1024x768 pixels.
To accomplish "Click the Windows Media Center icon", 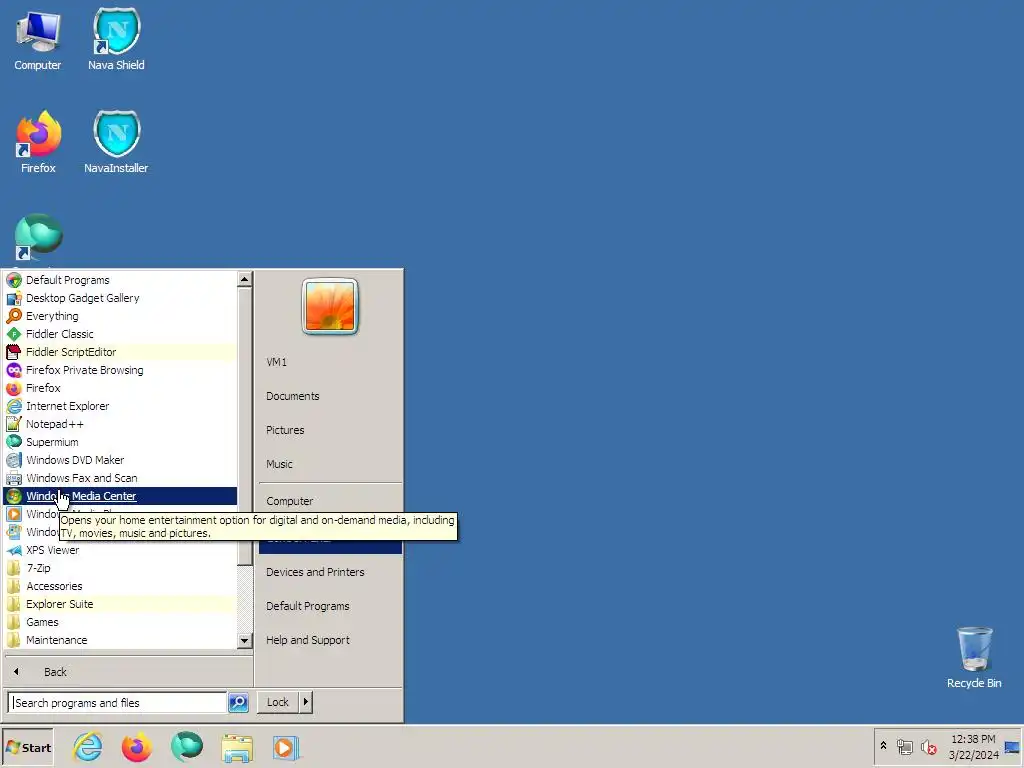I will [x=14, y=496].
